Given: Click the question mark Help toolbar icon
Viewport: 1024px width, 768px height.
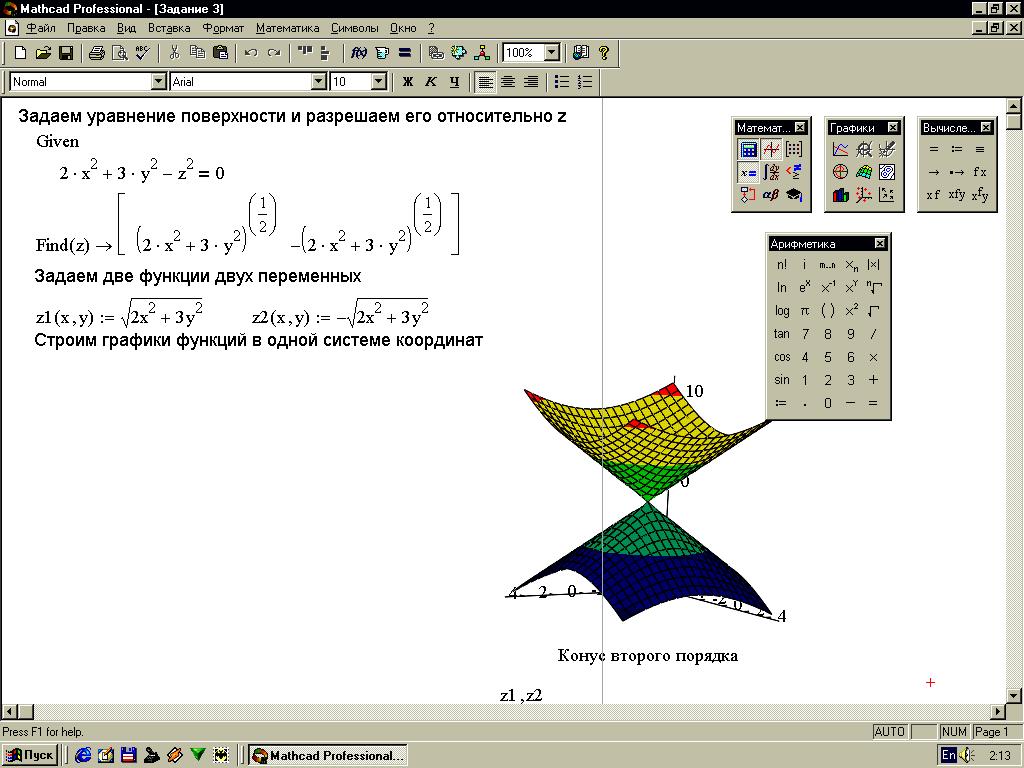Looking at the screenshot, I should tap(604, 53).
